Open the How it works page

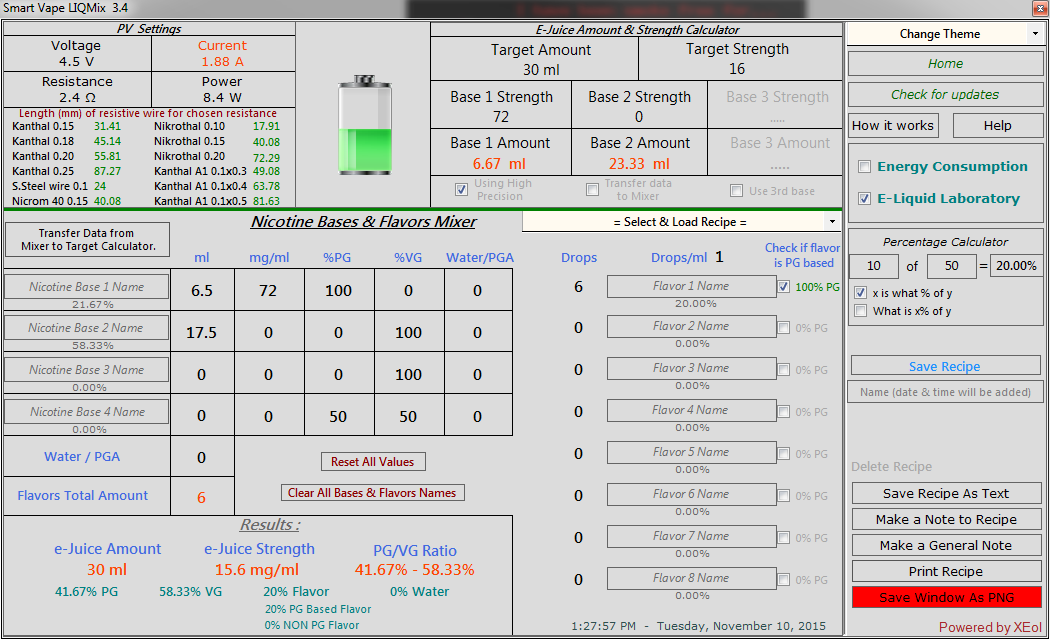(x=893, y=126)
